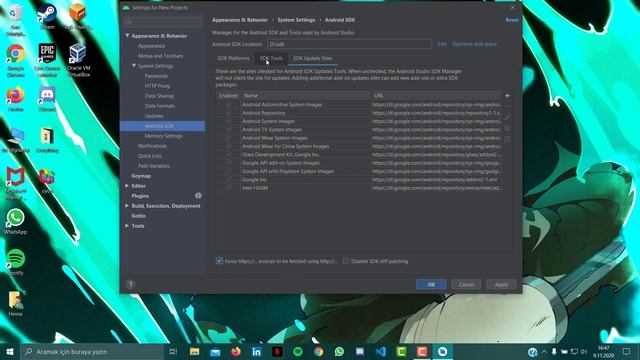Collapse System Settings tree arrow
Screen dimensions: 640x360
point(133,66)
